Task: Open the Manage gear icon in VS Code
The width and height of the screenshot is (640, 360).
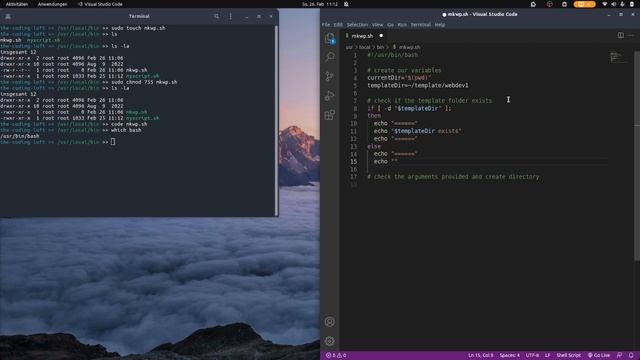Action: [x=330, y=341]
